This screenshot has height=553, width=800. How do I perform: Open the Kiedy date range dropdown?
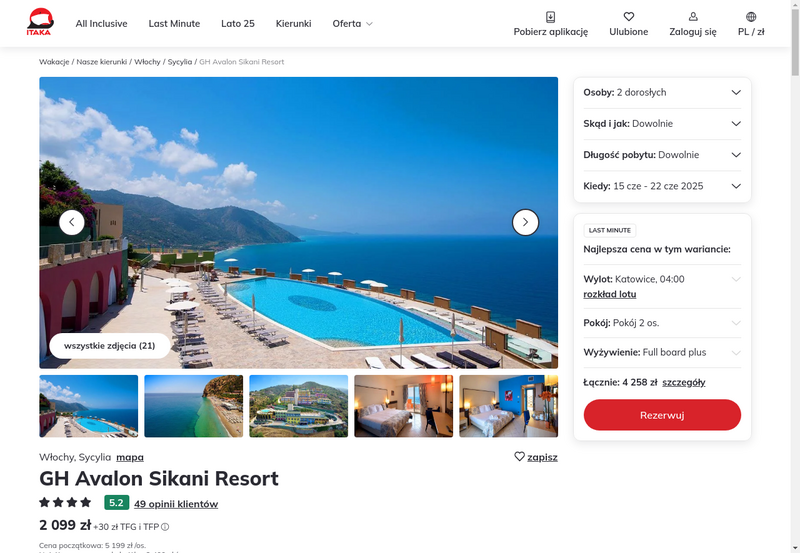(662, 186)
